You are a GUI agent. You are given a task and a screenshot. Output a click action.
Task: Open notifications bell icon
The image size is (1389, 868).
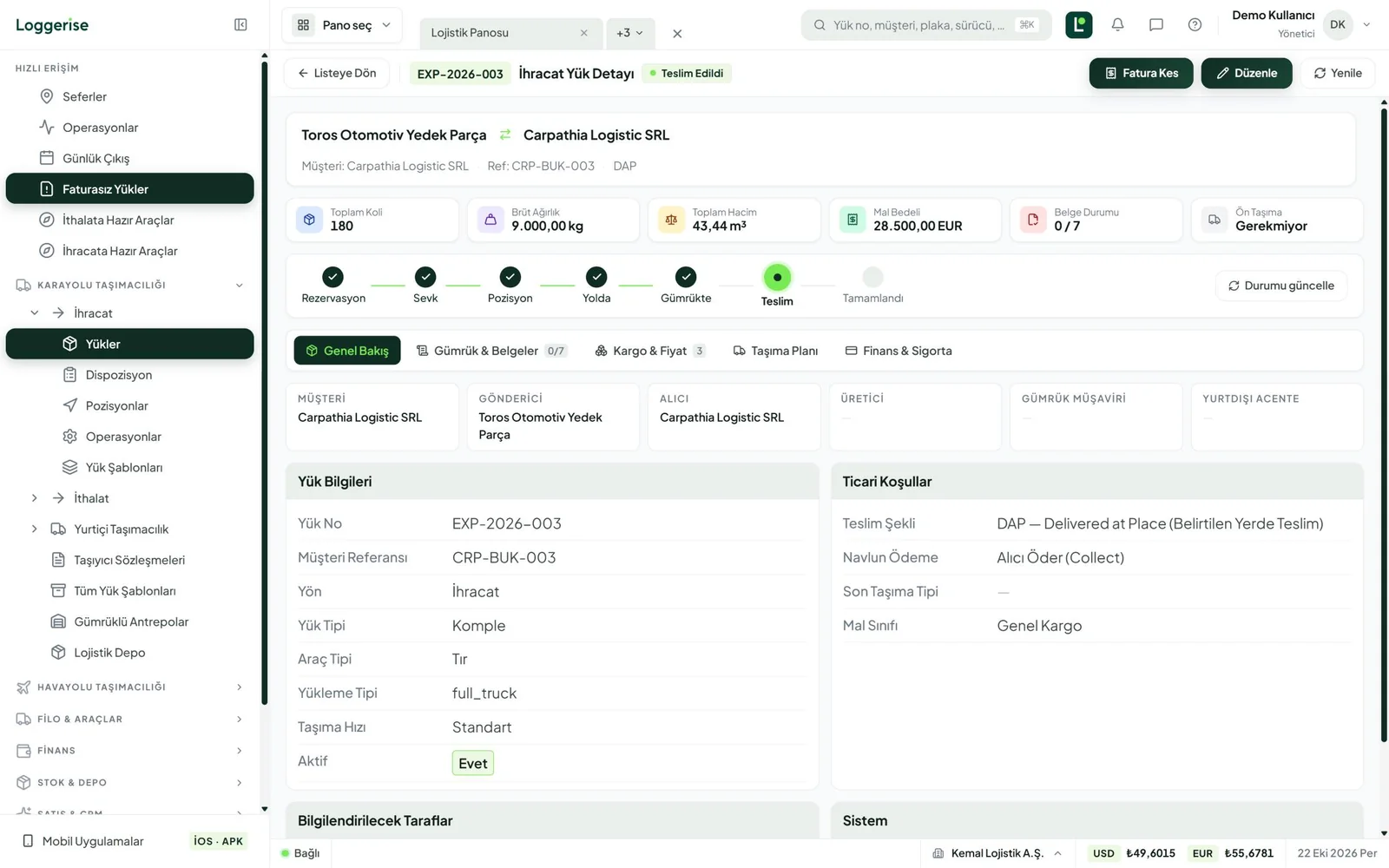point(1117,25)
